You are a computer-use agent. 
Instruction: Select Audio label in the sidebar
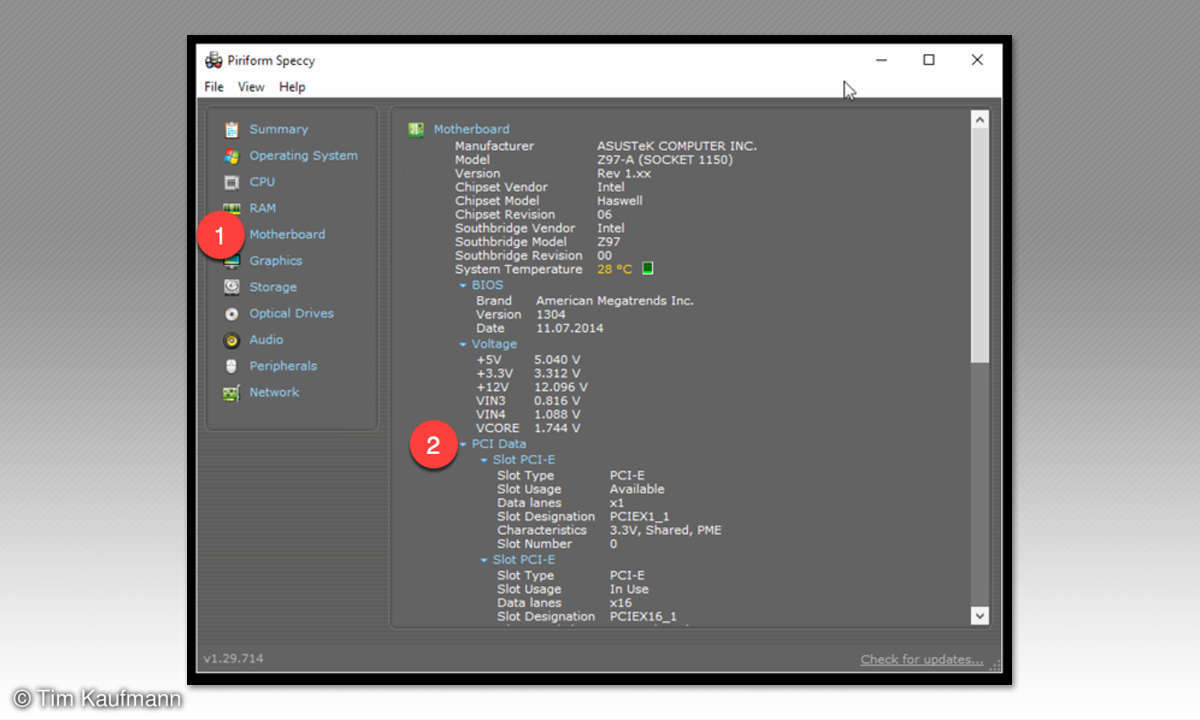point(267,340)
